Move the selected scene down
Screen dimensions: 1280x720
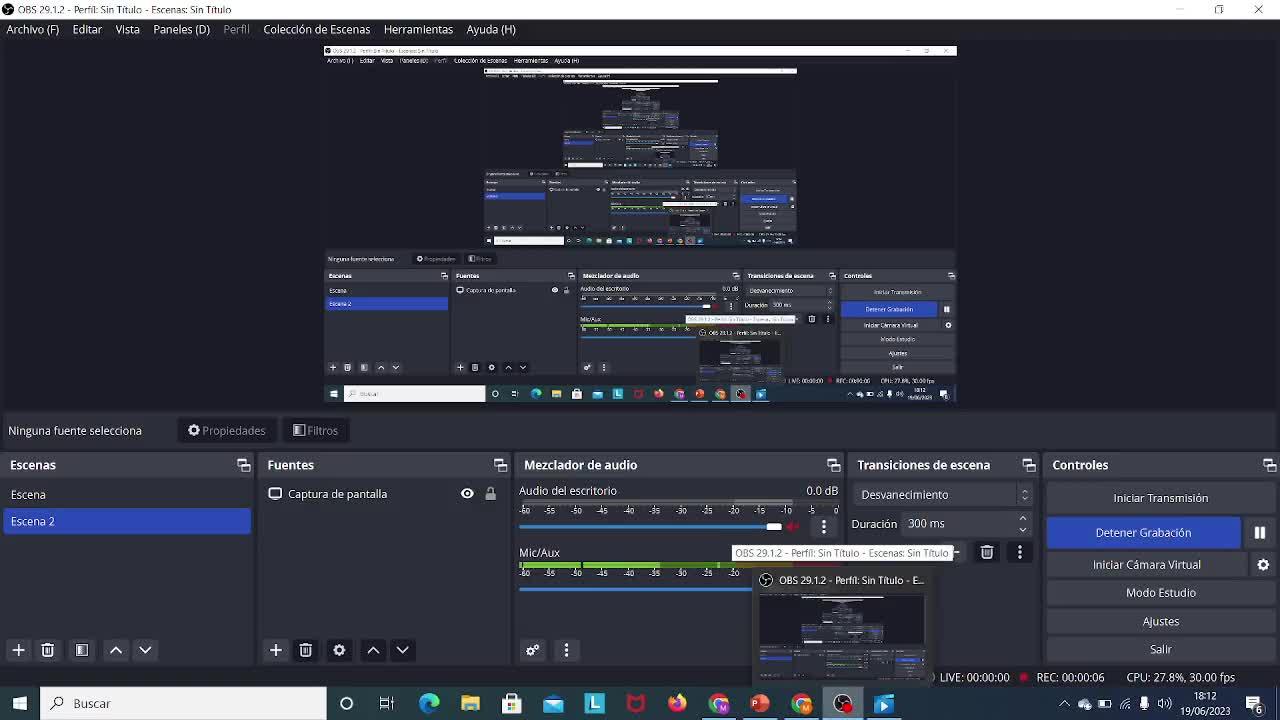145,650
